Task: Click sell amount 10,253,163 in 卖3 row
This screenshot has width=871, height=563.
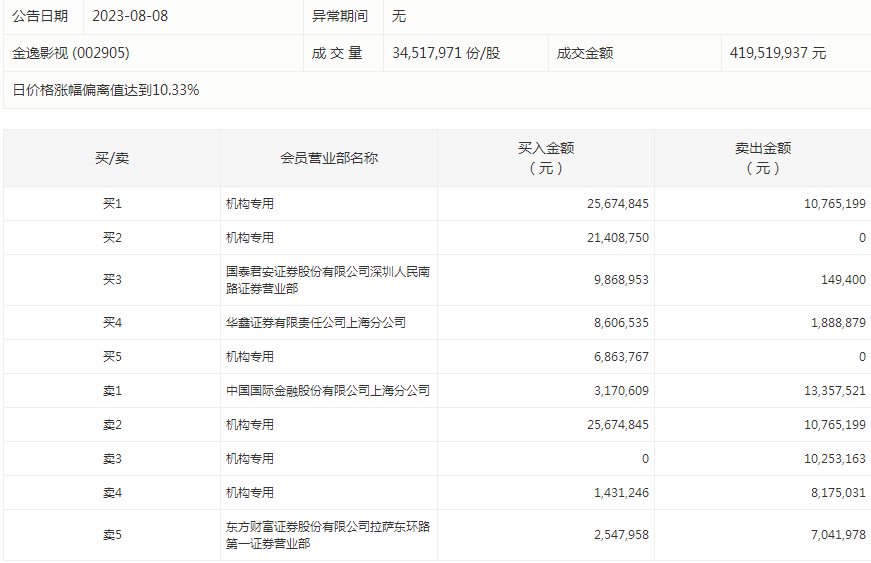Action: click(834, 459)
